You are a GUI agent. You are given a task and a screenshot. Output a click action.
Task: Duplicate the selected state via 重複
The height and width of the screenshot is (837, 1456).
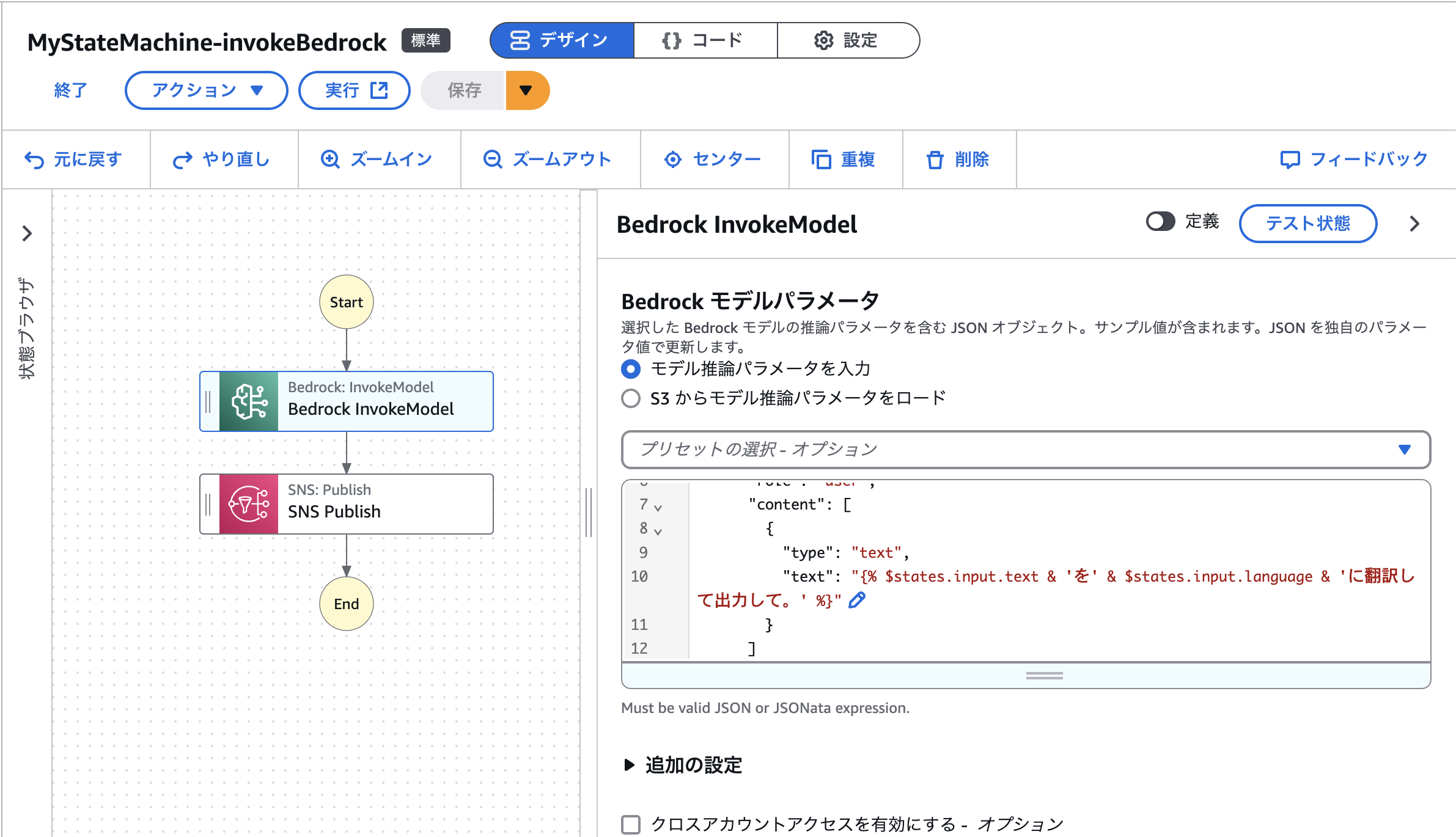[845, 159]
